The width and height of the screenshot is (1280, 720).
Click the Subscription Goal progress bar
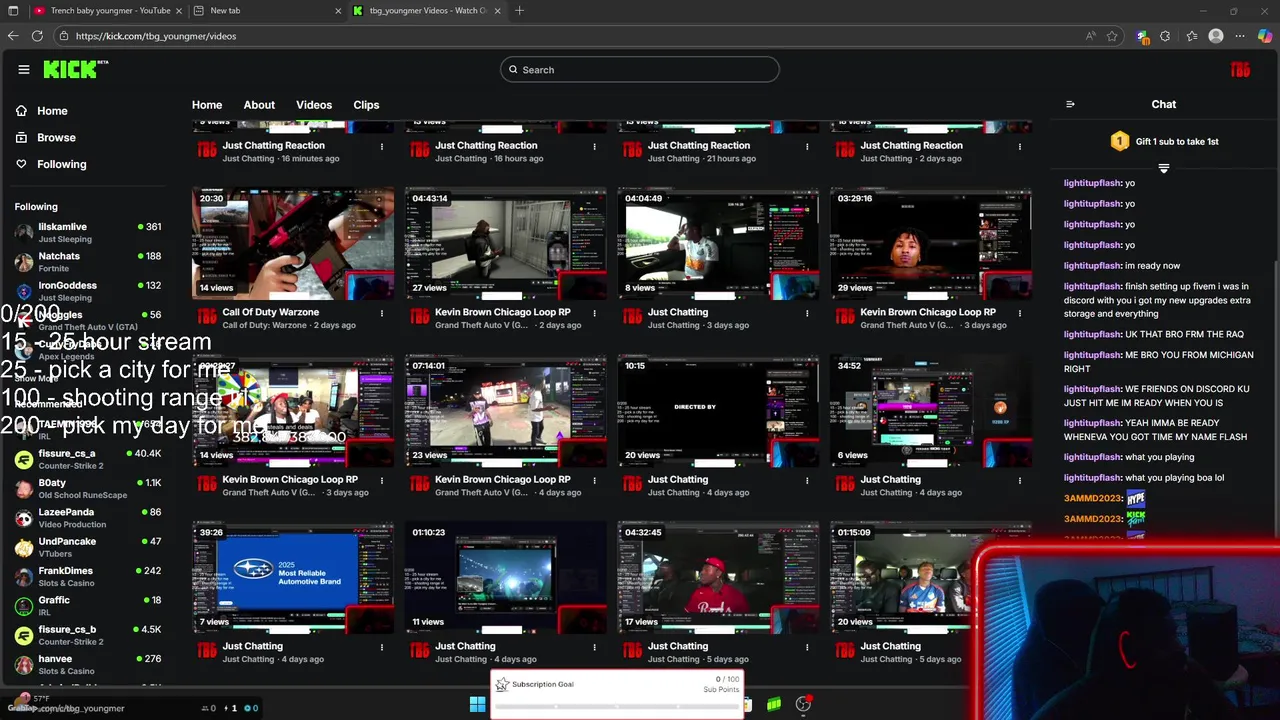[617, 705]
